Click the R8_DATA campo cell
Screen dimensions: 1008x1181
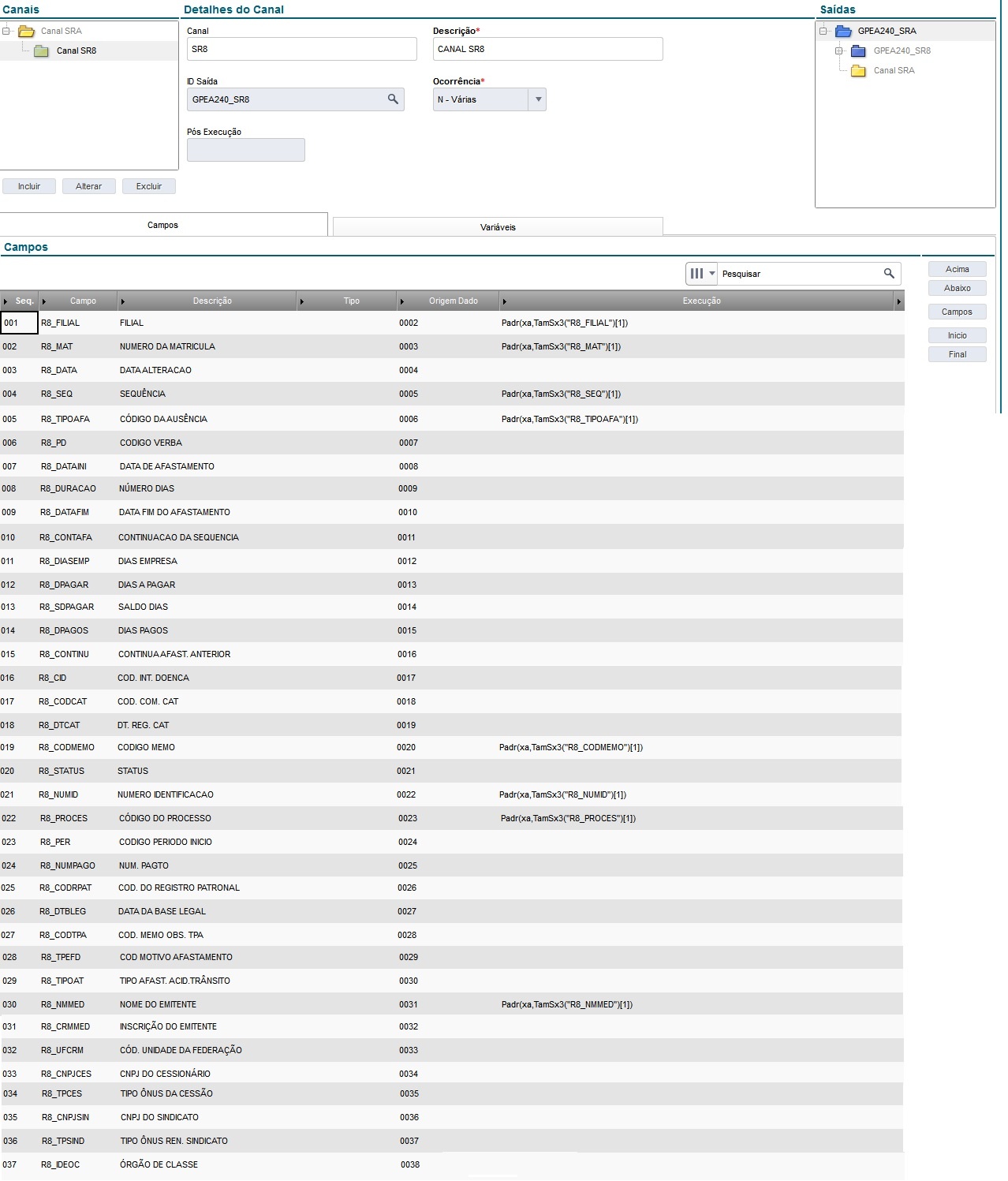(x=59, y=370)
